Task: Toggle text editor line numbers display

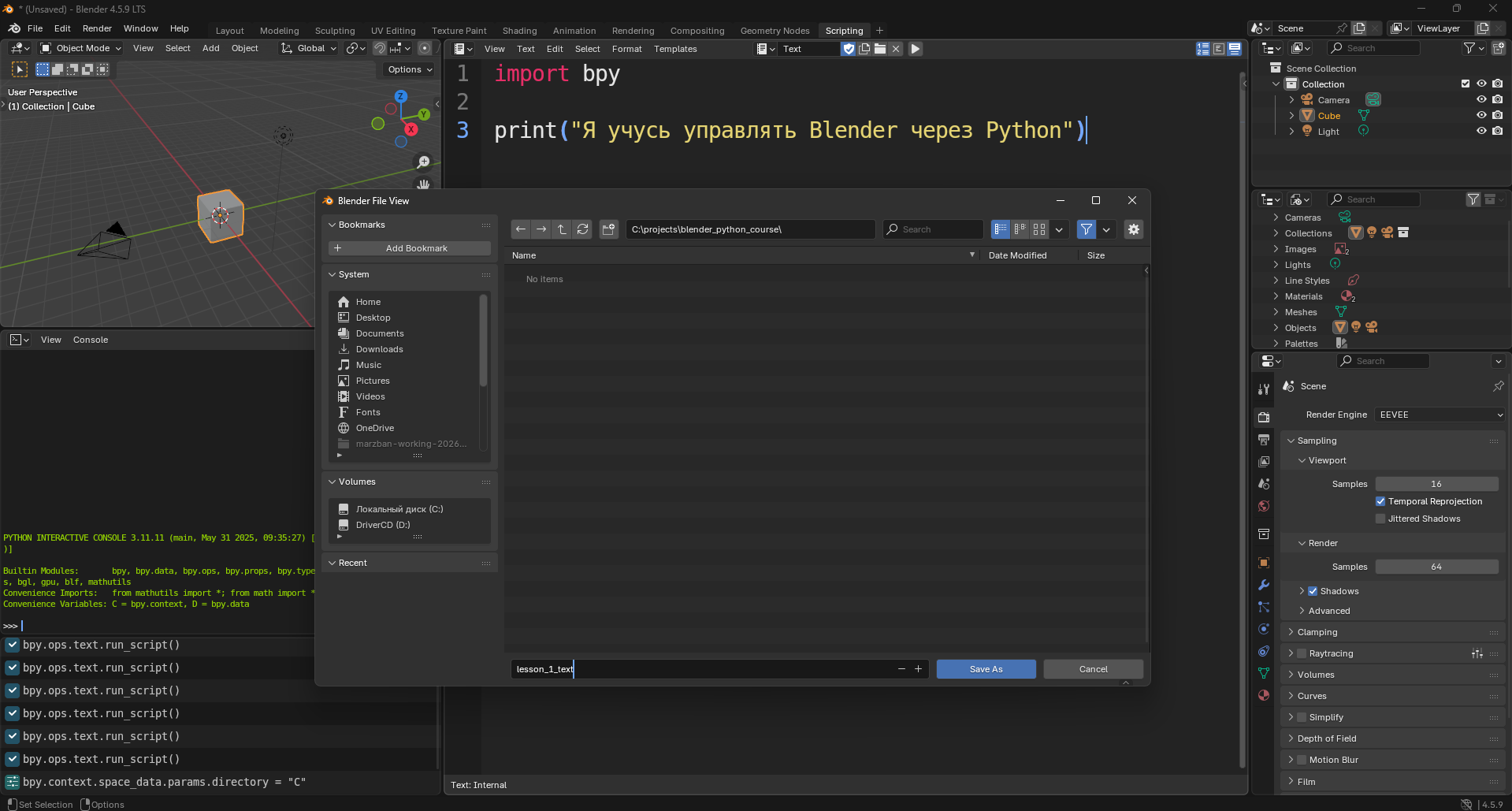Action: click(1203, 49)
